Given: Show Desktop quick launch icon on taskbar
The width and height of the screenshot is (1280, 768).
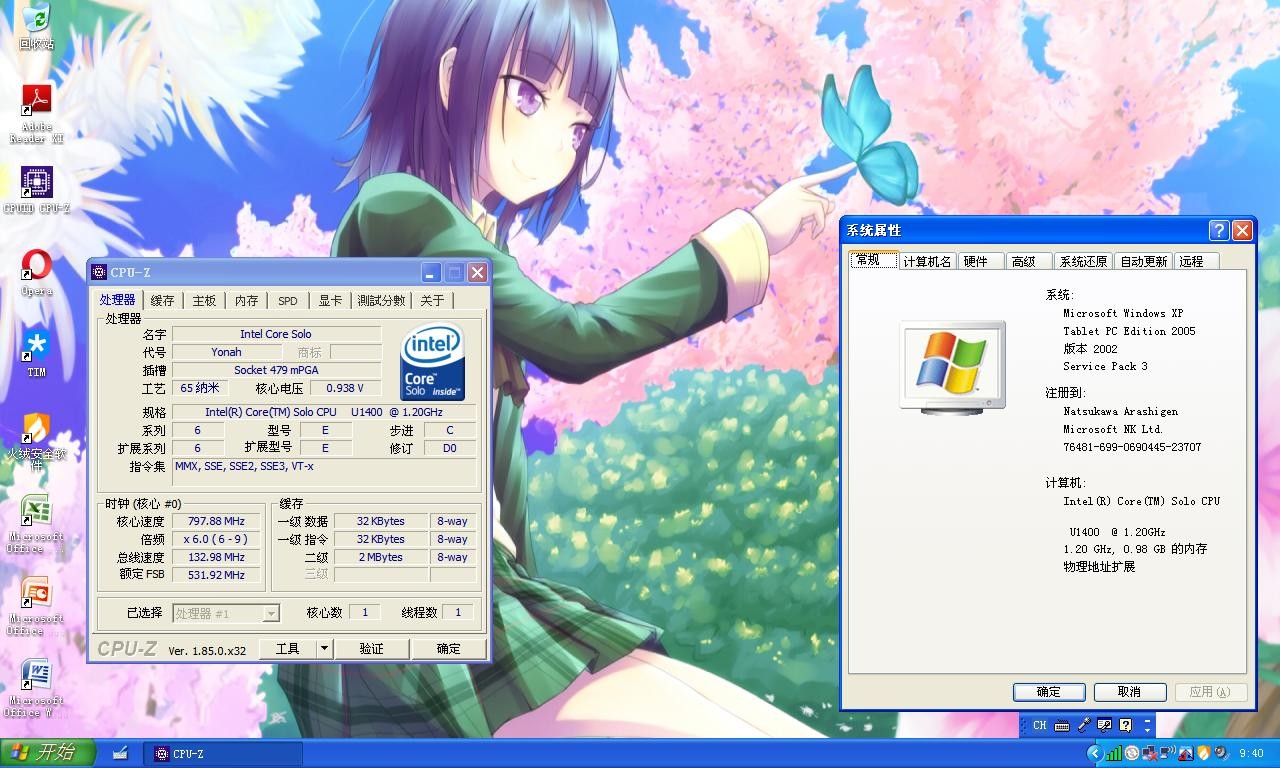Looking at the screenshot, I should coord(120,753).
